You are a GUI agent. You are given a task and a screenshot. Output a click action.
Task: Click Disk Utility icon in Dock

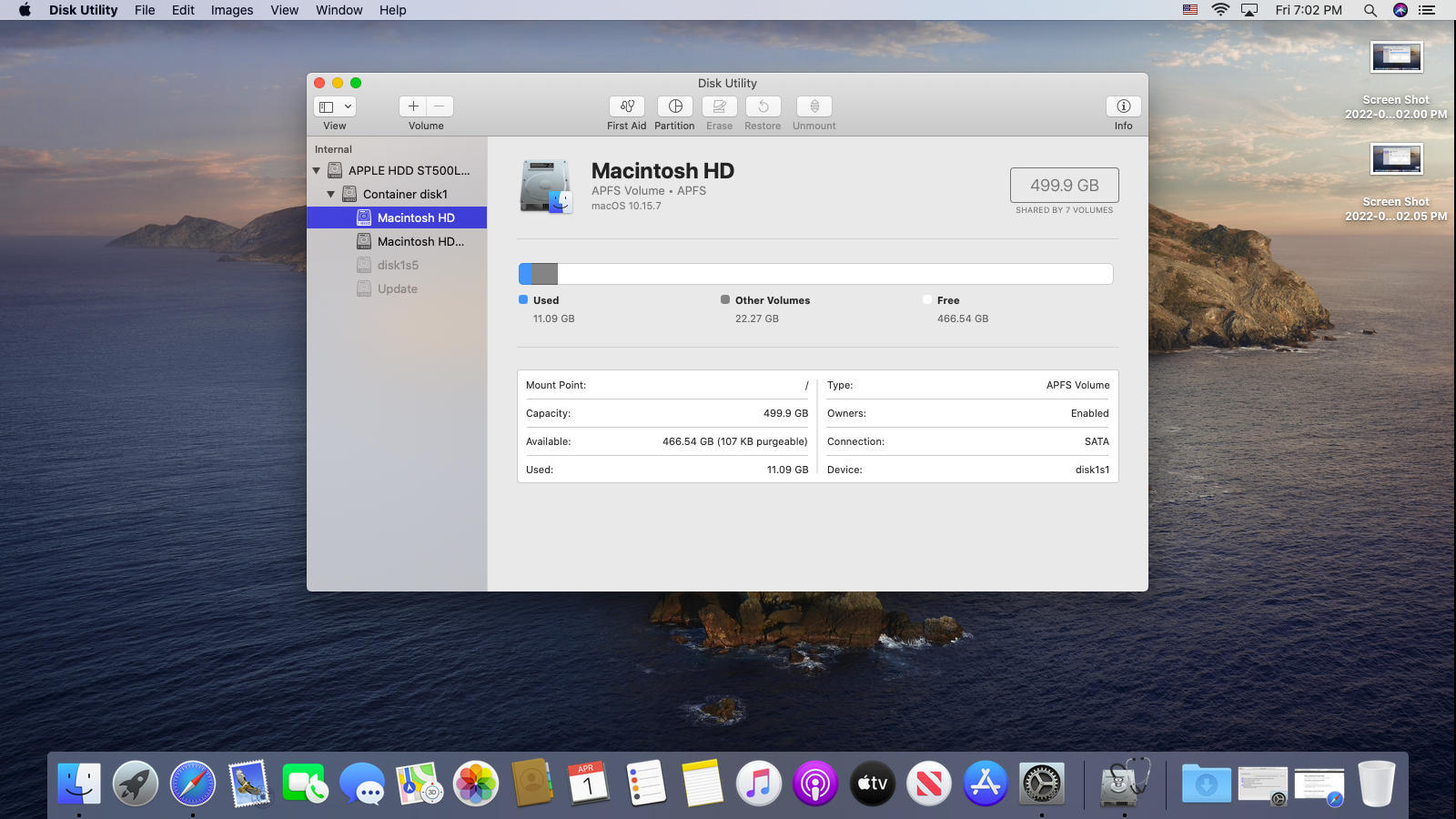tap(1125, 783)
